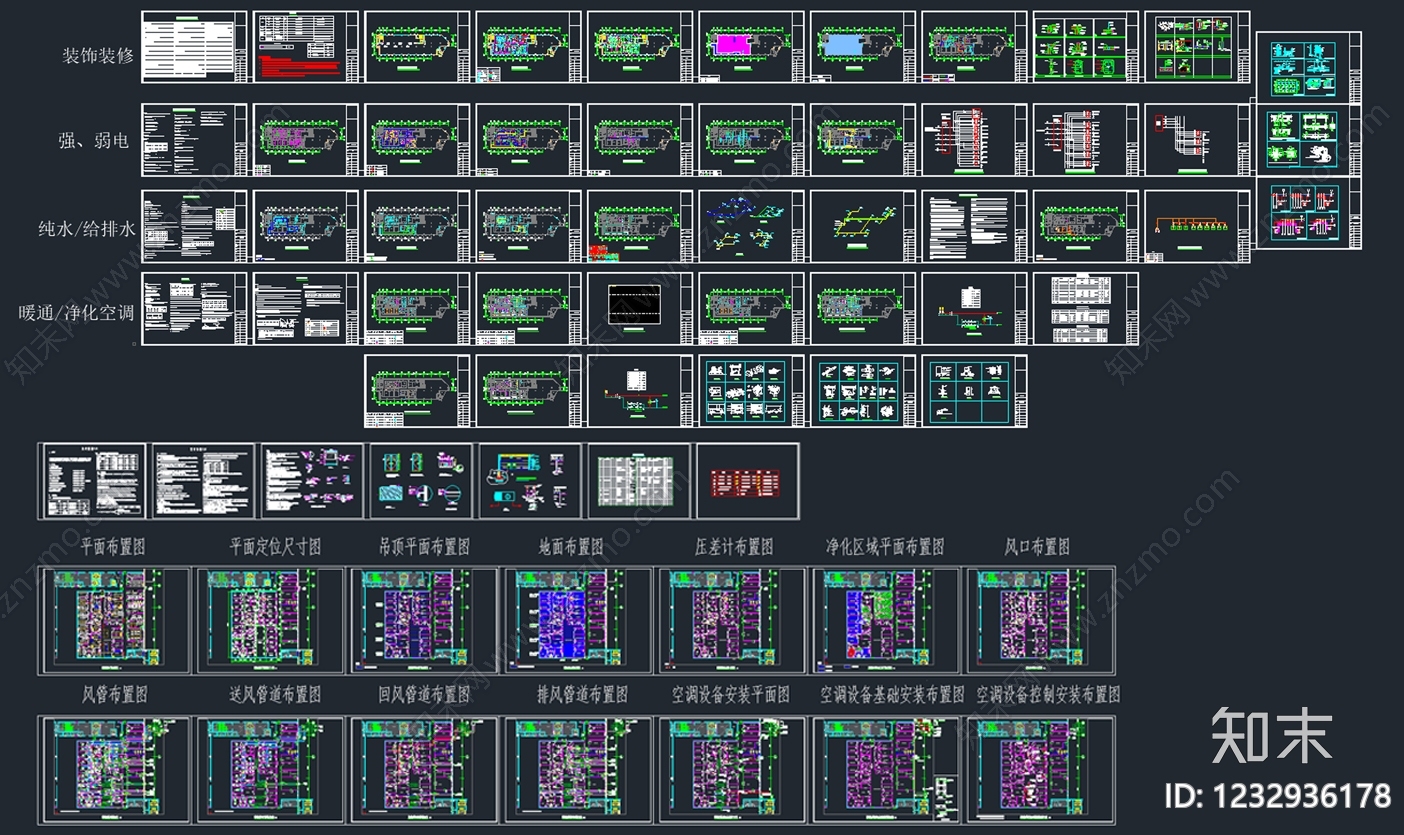Image resolution: width=1404 pixels, height=835 pixels.
Task: Select the 平面定位尺寸图 title text
Action: pos(275,547)
